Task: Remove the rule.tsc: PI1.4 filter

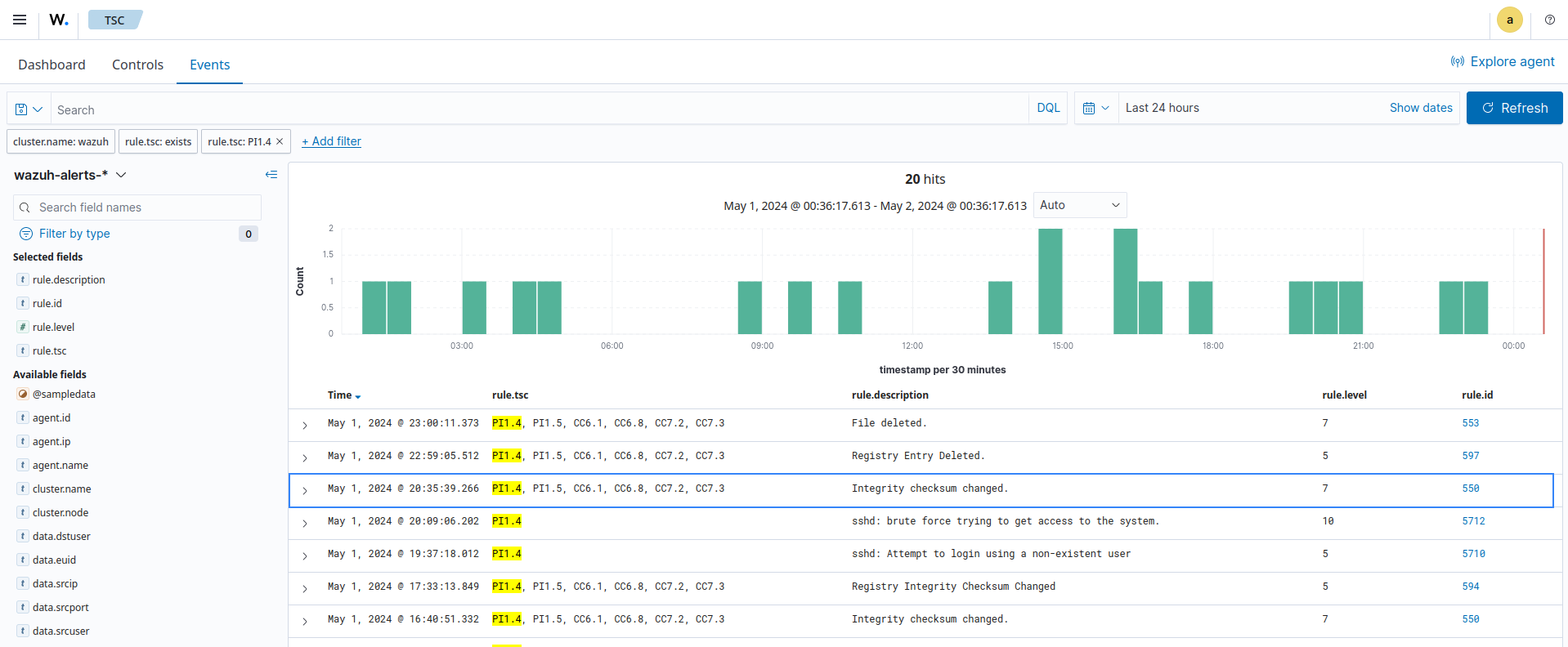Action: coord(280,141)
